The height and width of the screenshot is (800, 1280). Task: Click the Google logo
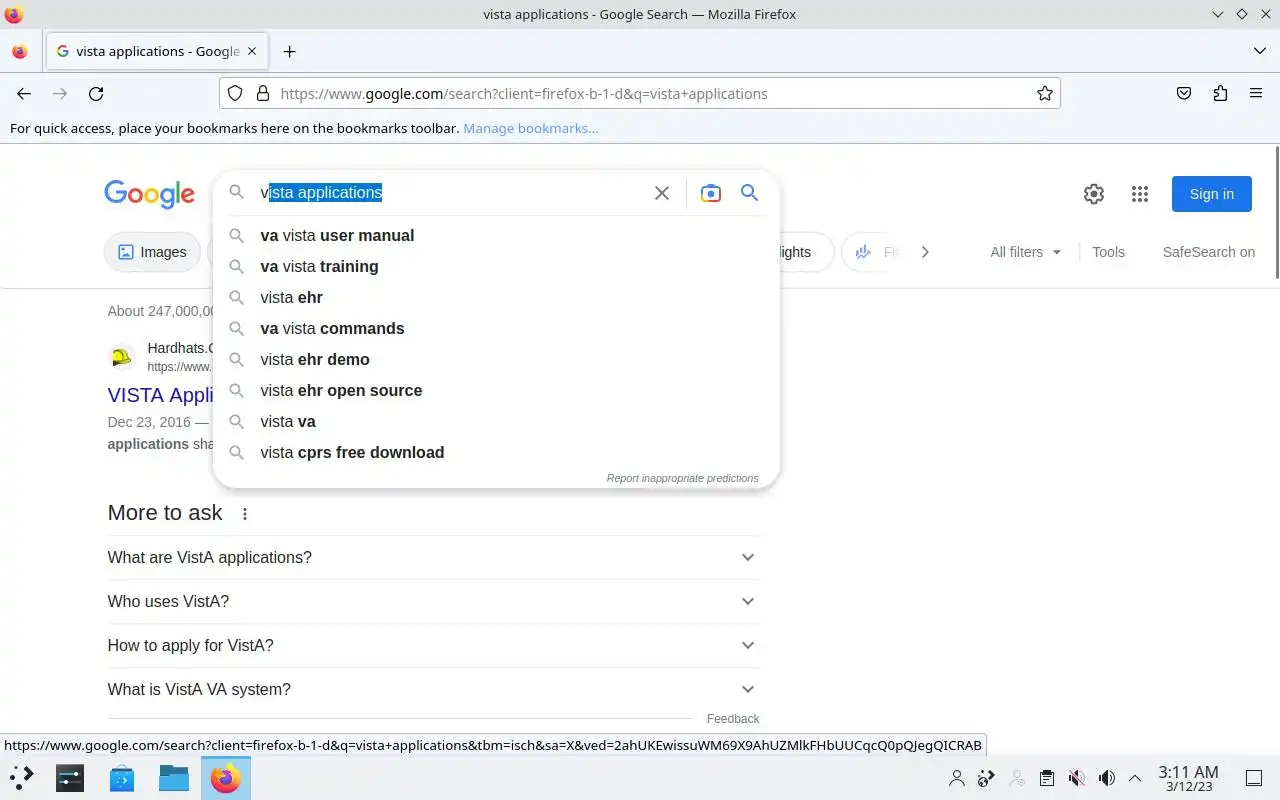pyautogui.click(x=149, y=194)
